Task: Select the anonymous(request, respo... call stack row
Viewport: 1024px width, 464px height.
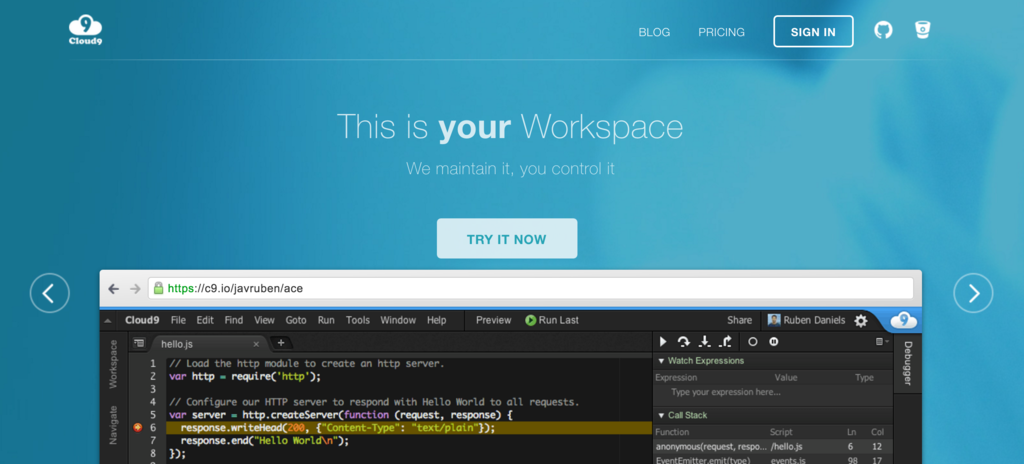Action: click(773, 447)
